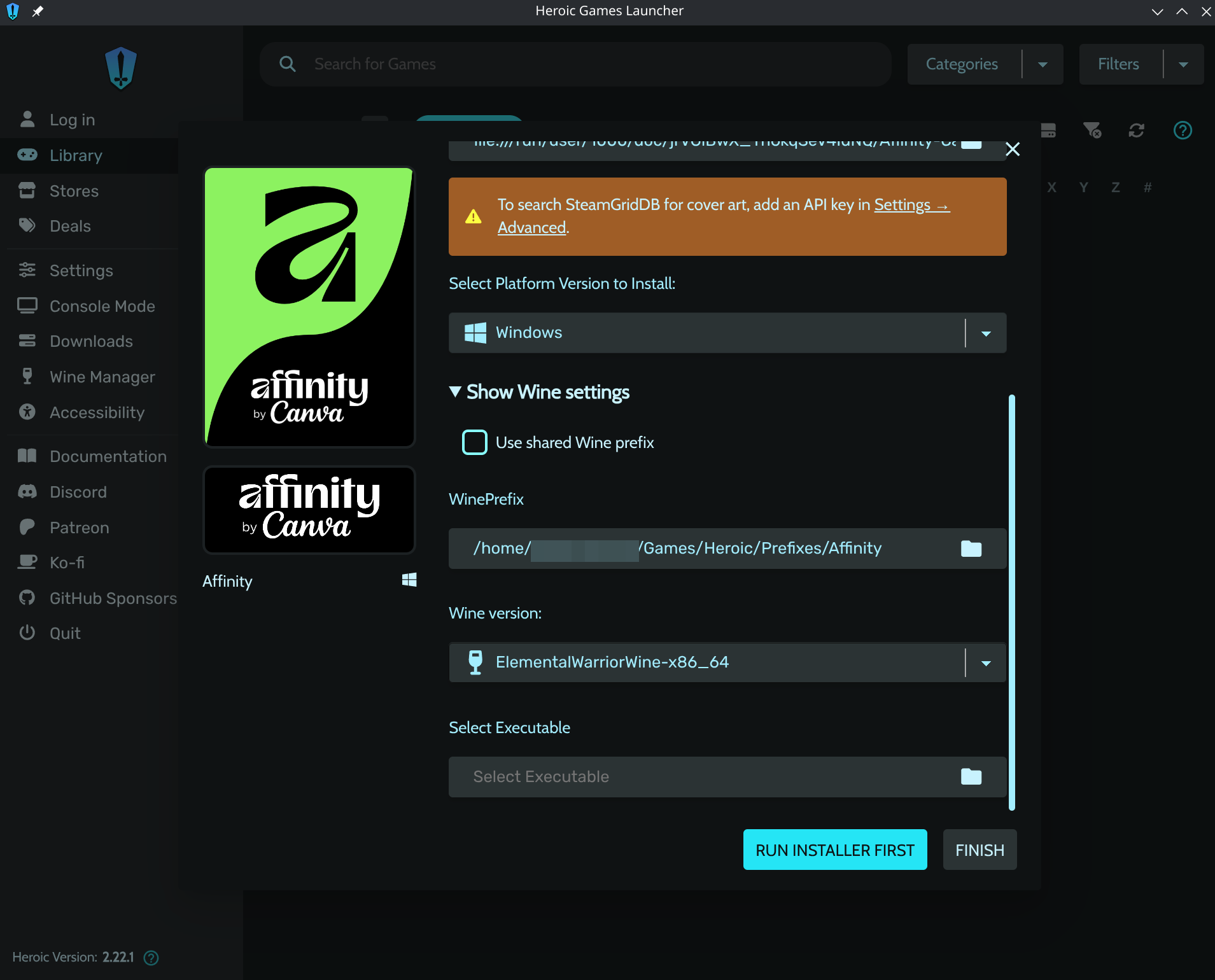Click the Heroic version help icon
Image resolution: width=1215 pixels, height=980 pixels.
[151, 958]
